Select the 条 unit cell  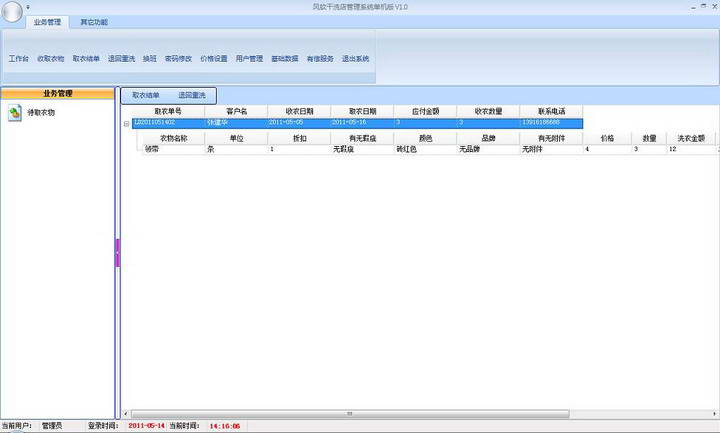pyautogui.click(x=236, y=149)
